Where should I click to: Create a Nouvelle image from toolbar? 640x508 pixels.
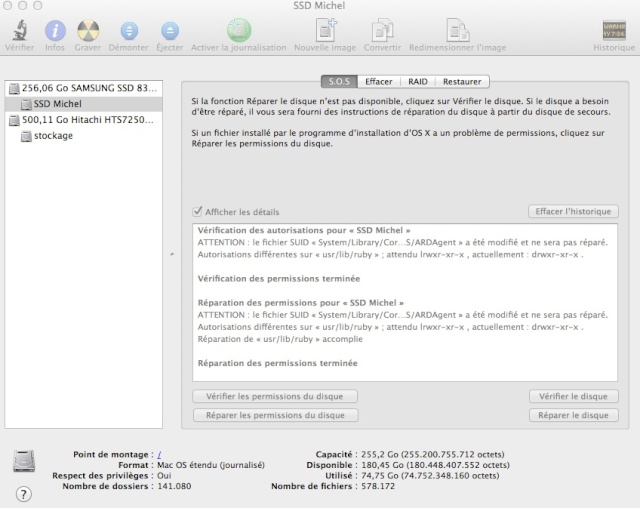[326, 30]
